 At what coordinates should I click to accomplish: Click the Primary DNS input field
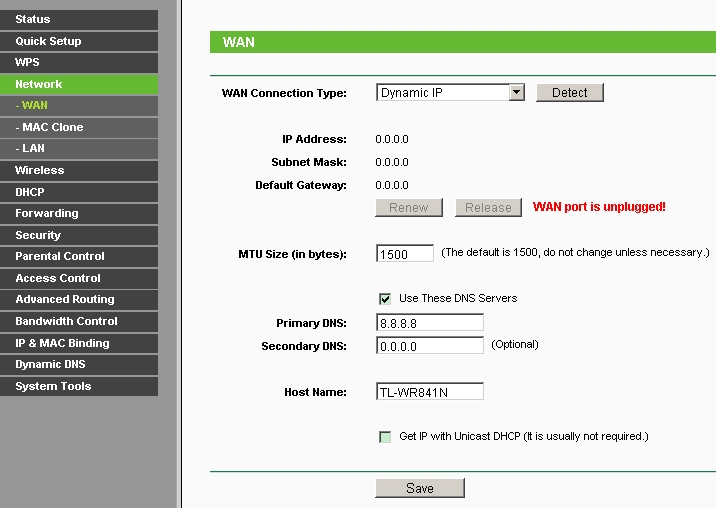430,323
